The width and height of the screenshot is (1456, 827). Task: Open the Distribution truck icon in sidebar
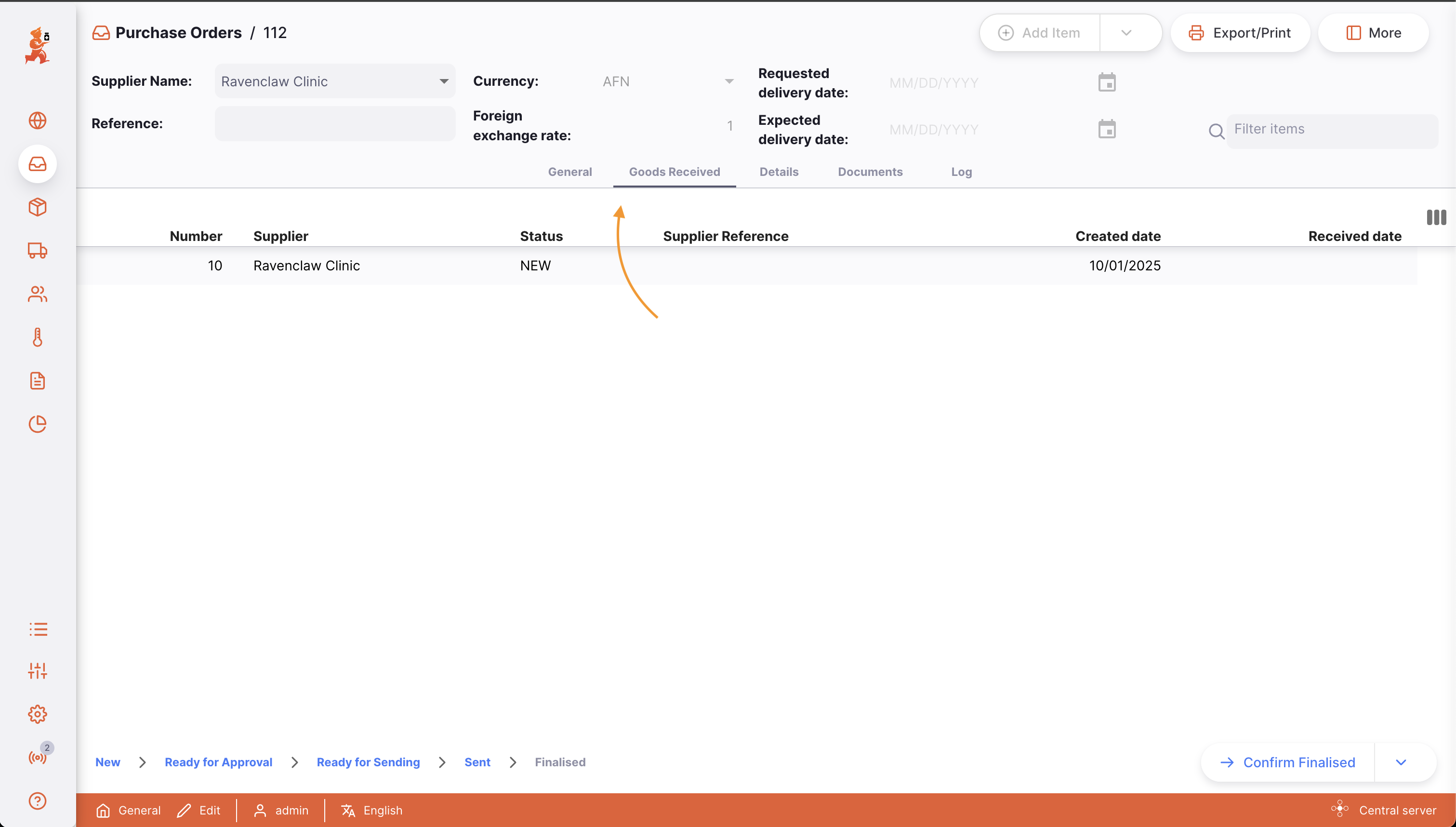click(x=38, y=251)
